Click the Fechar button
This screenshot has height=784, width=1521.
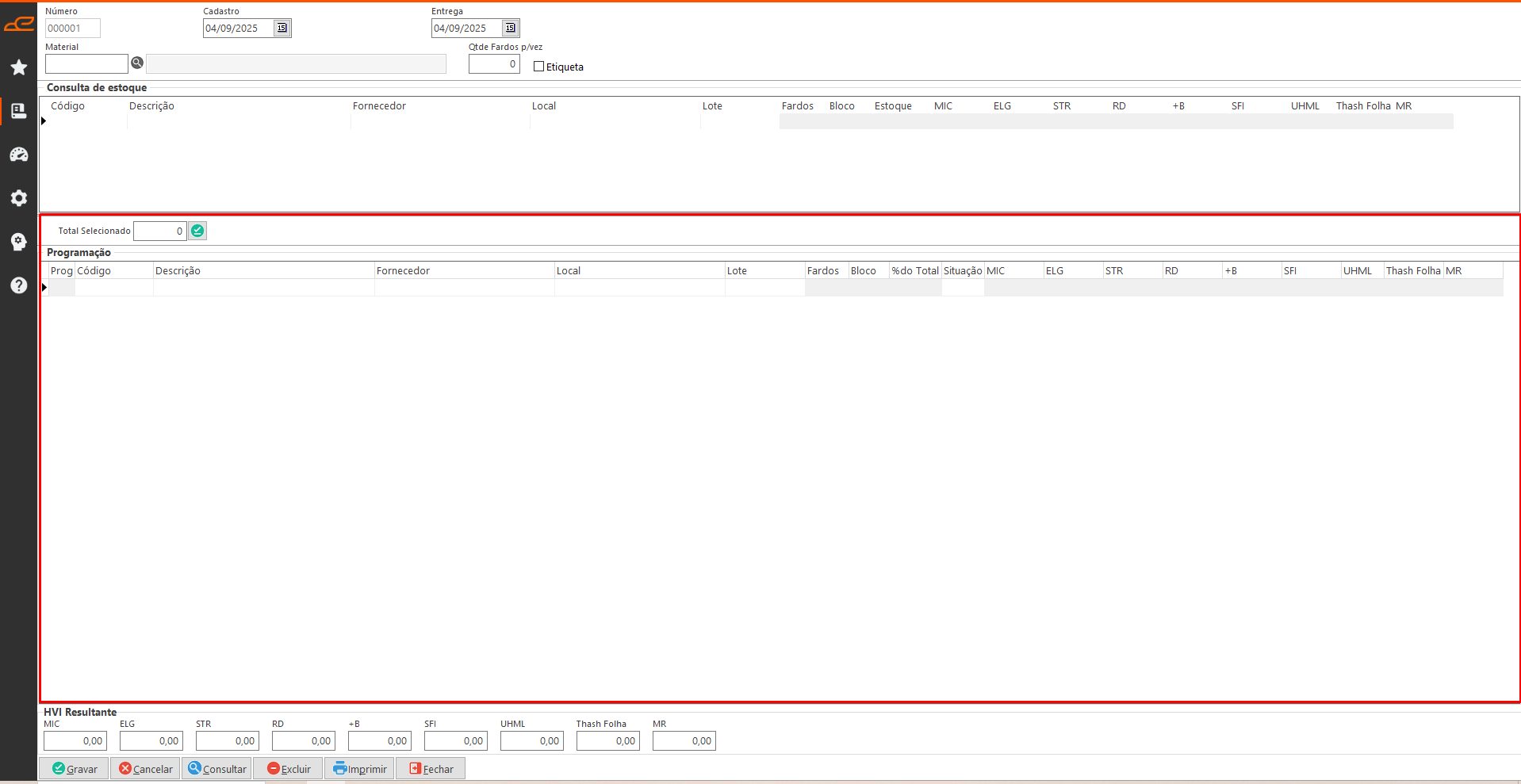pyautogui.click(x=431, y=769)
